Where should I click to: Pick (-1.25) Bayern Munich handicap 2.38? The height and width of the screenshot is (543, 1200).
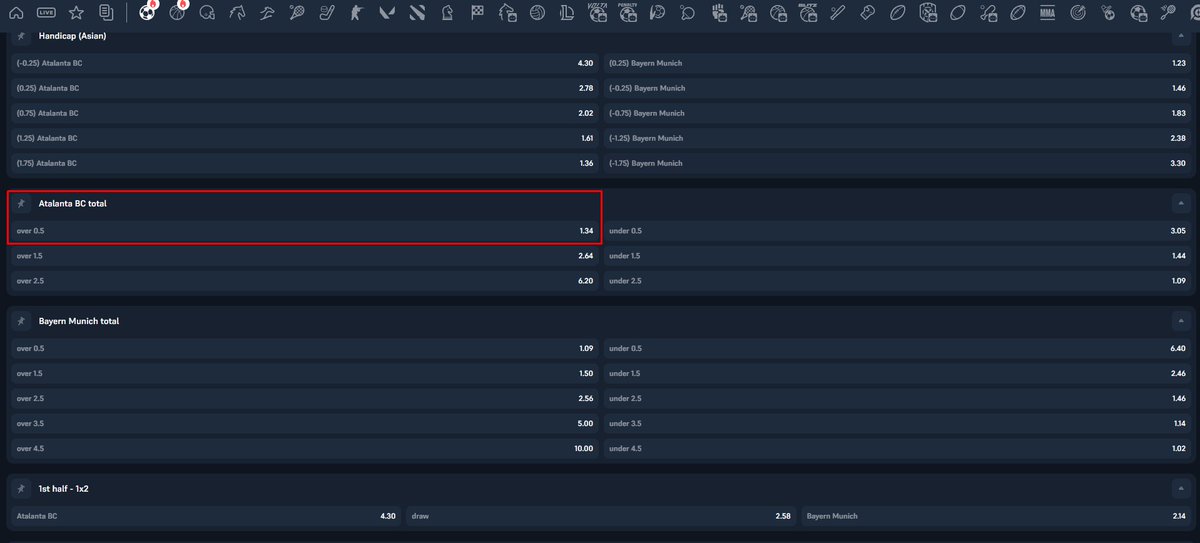[x=896, y=138]
